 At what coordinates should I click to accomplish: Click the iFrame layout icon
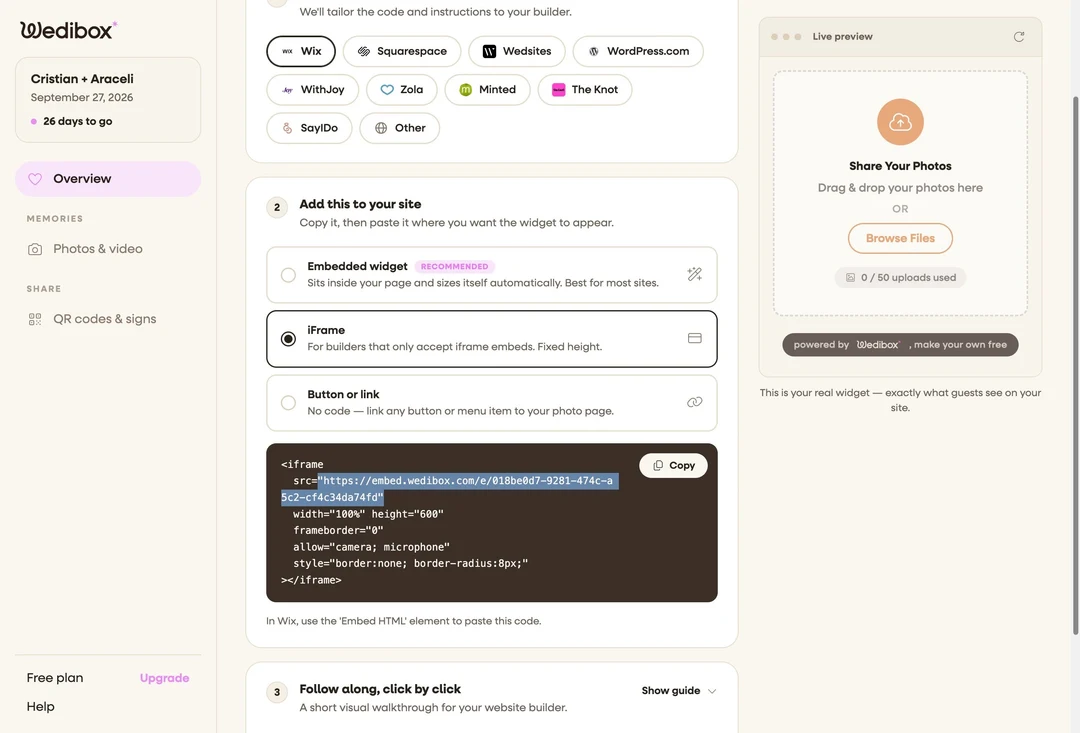[694, 338]
